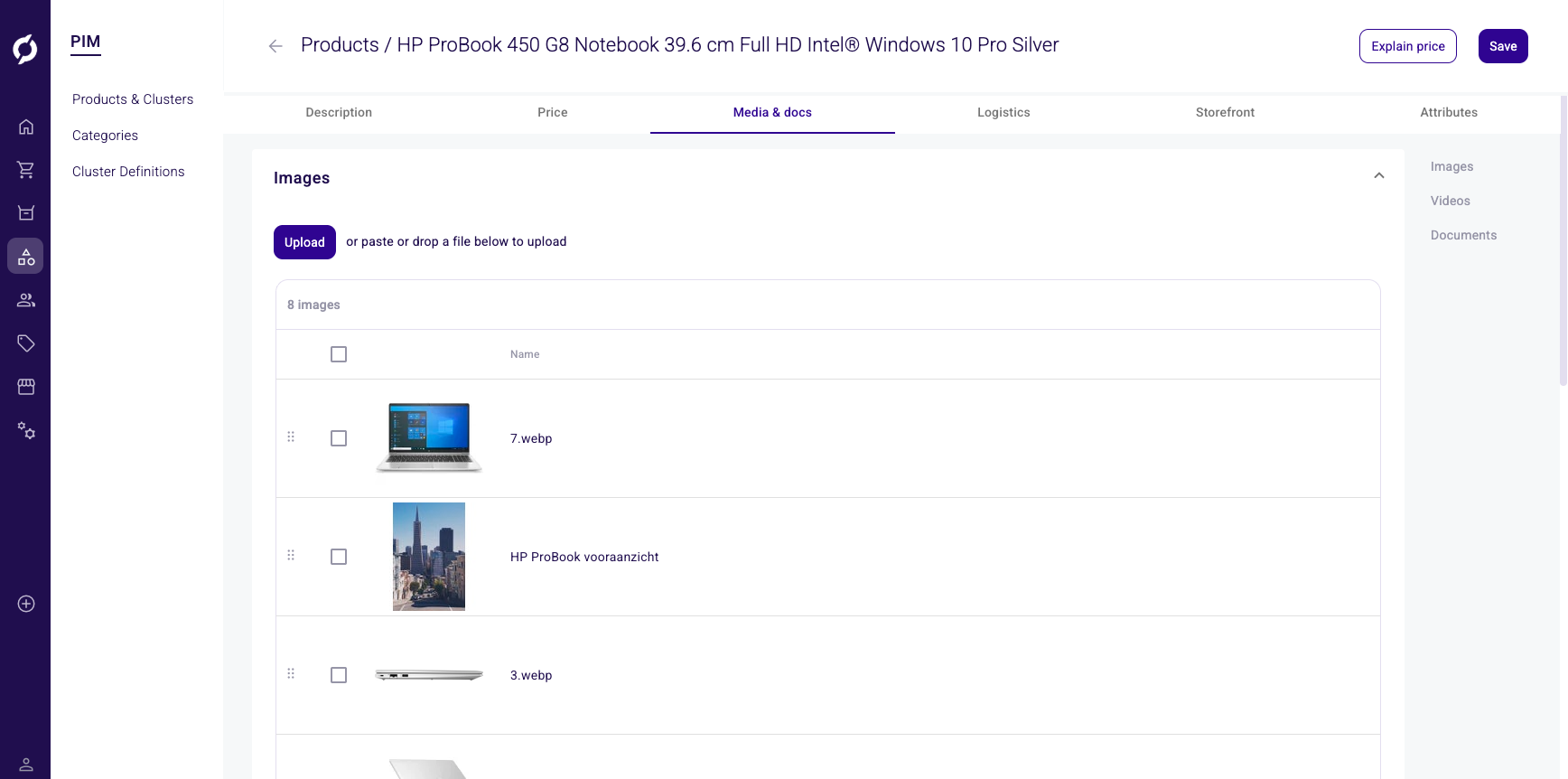Grab the drag handle for 7.webp row
The height and width of the screenshot is (779, 1568).
(291, 437)
